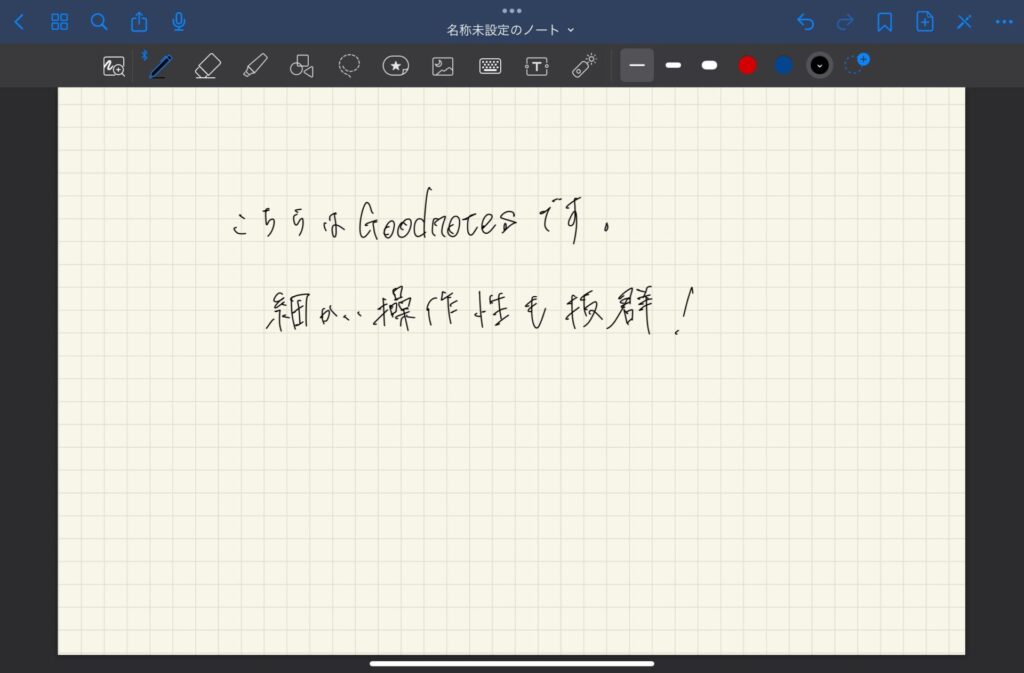
Task: Select the Eraser tool
Action: (x=207, y=66)
